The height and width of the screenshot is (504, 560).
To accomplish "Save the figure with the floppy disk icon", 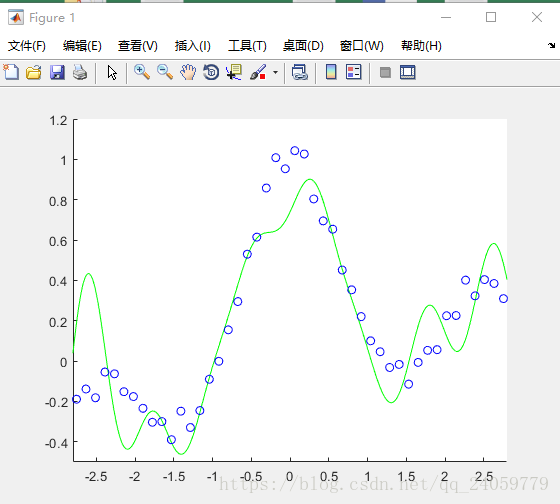I will pos(57,73).
